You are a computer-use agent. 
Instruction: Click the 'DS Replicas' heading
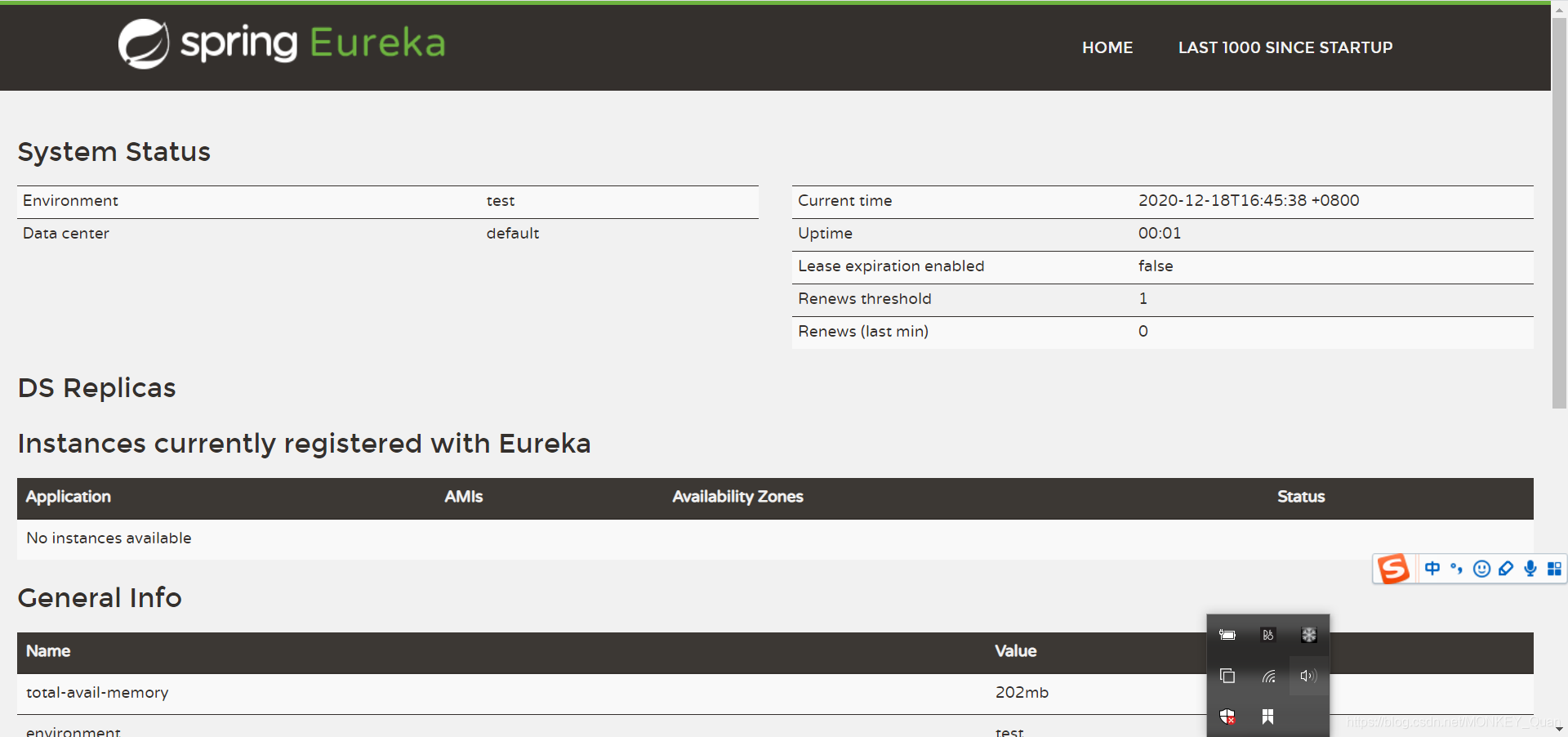pos(97,388)
